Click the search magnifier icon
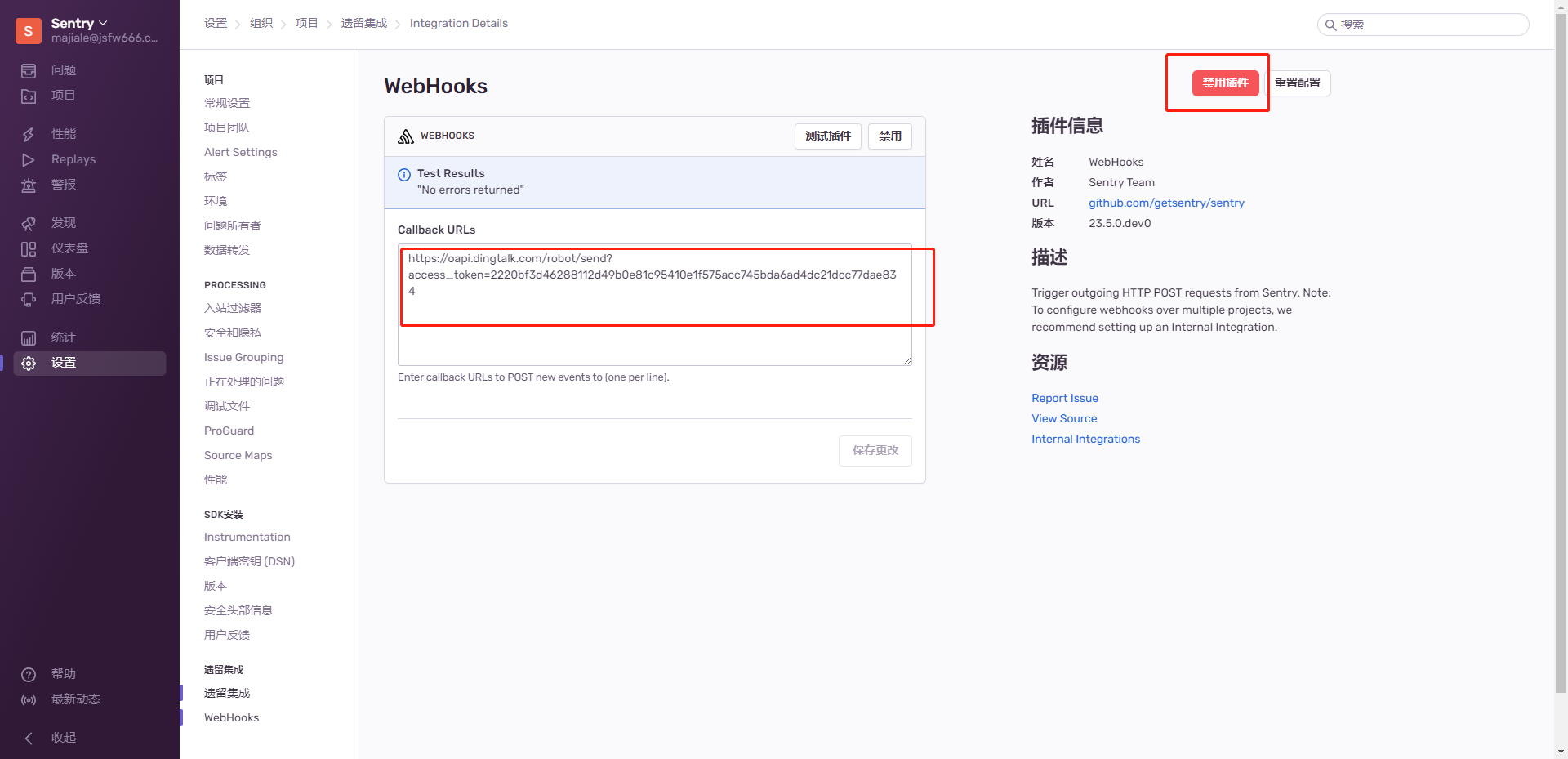This screenshot has width=1568, height=759. [1330, 25]
